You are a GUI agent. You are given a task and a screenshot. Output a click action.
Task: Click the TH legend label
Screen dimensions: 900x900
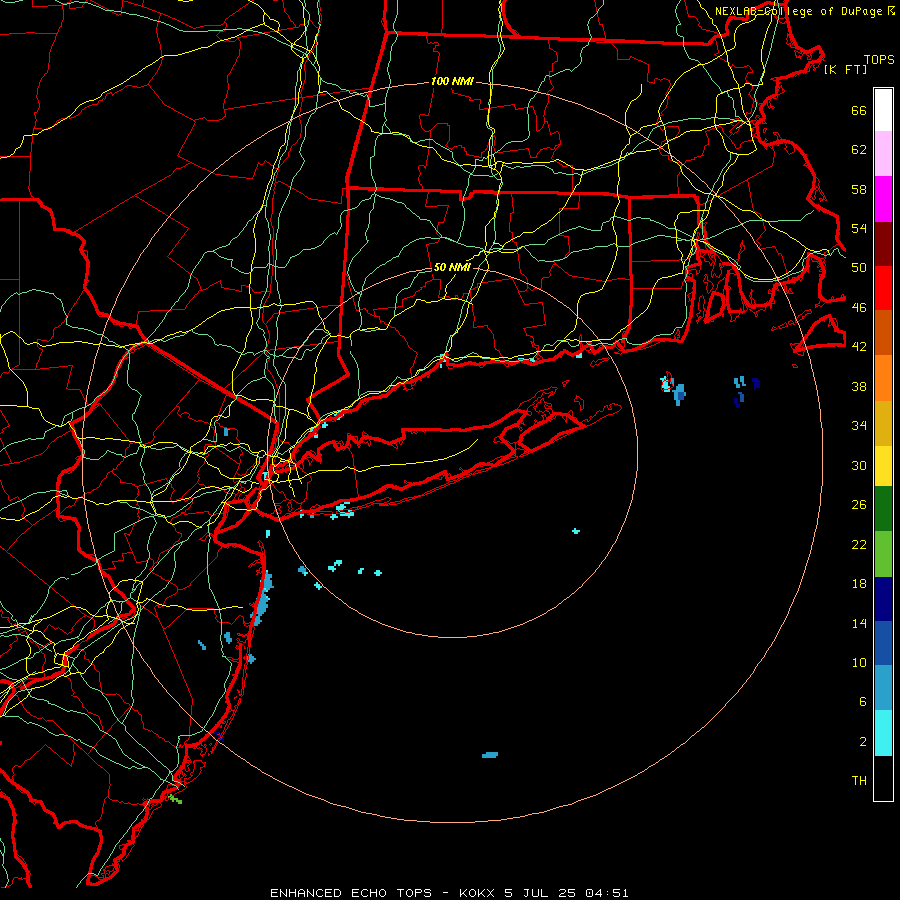click(x=859, y=781)
